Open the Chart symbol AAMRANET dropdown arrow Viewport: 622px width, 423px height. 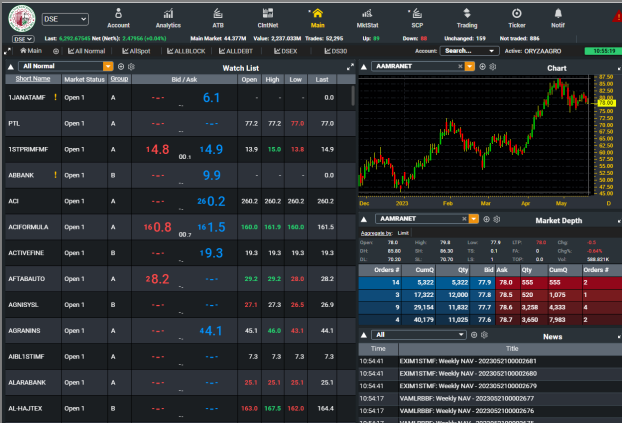point(470,66)
